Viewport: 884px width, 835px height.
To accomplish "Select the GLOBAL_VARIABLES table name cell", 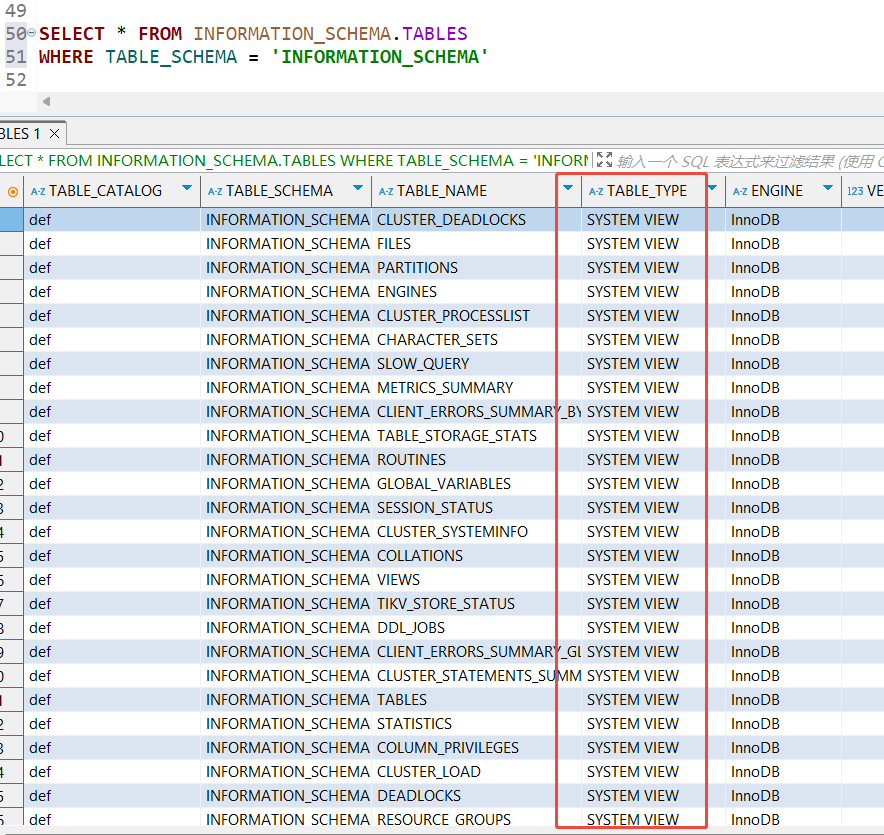I will coord(476,484).
